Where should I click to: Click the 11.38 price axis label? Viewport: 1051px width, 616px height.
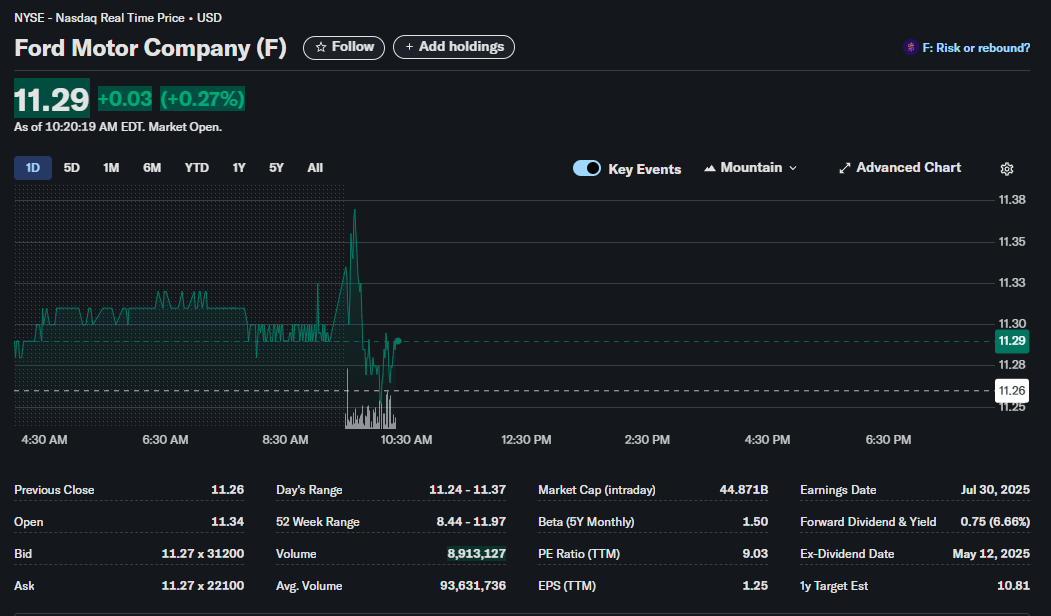1012,200
